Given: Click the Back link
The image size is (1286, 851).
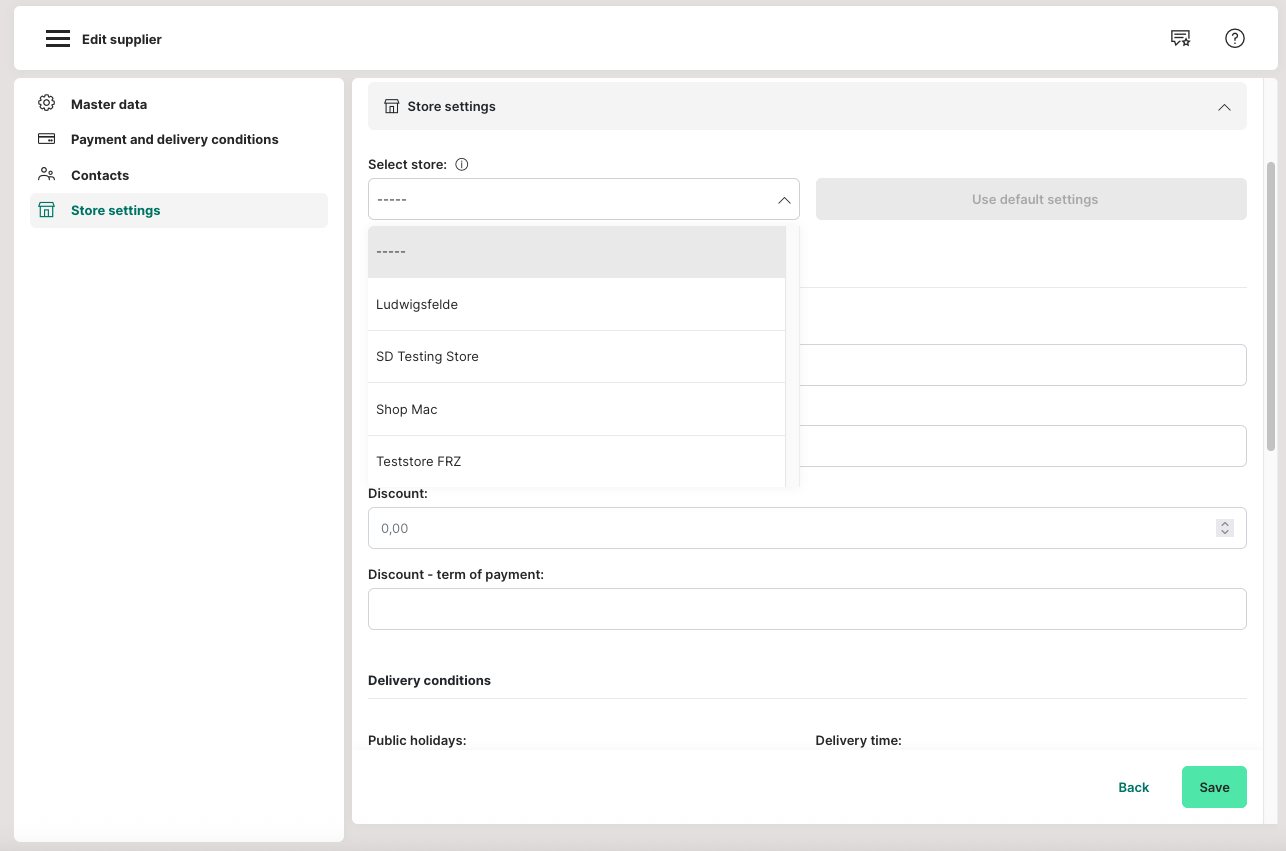Looking at the screenshot, I should click(1133, 787).
